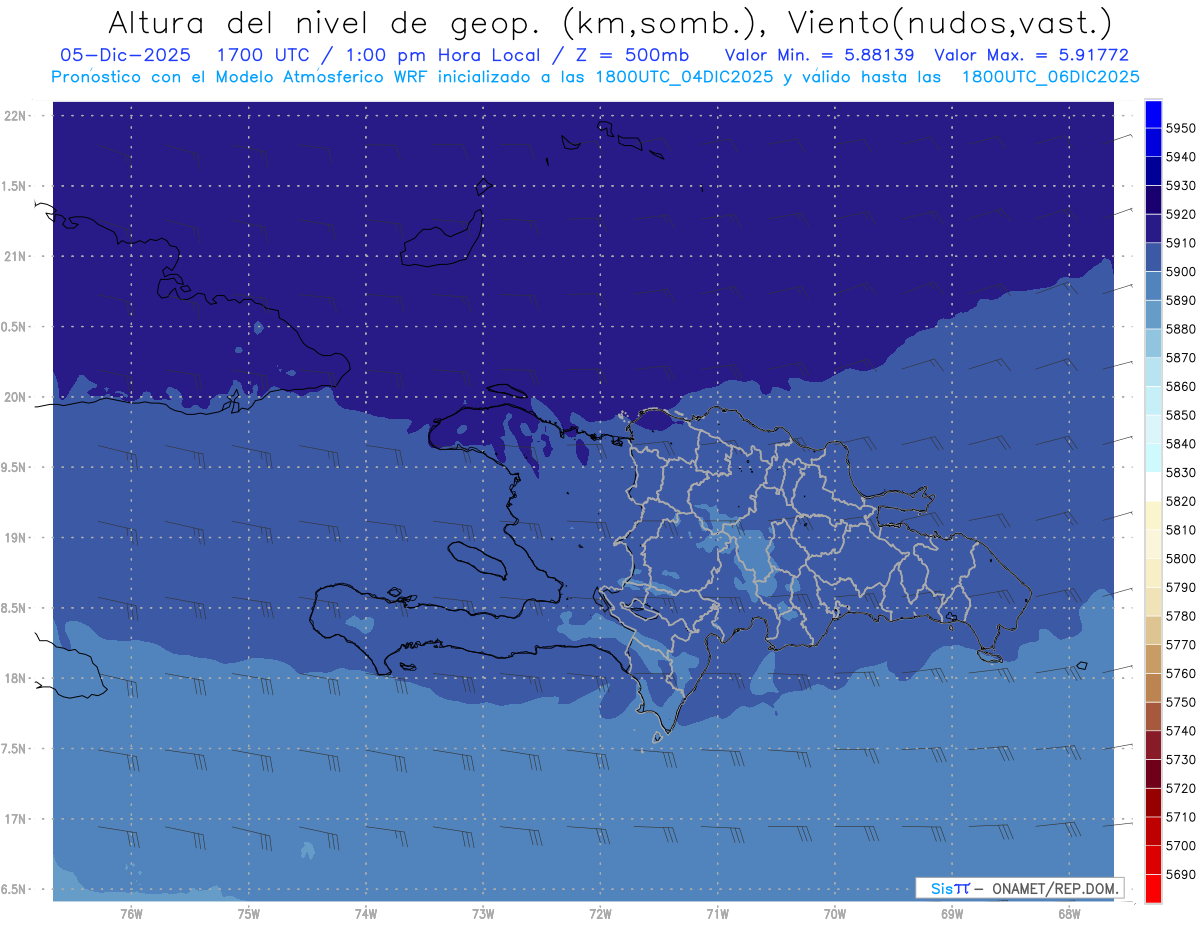Click the valid-until time '1800UTC_06DIC2025'
The width and height of the screenshot is (1200, 927).
tap(1050, 77)
